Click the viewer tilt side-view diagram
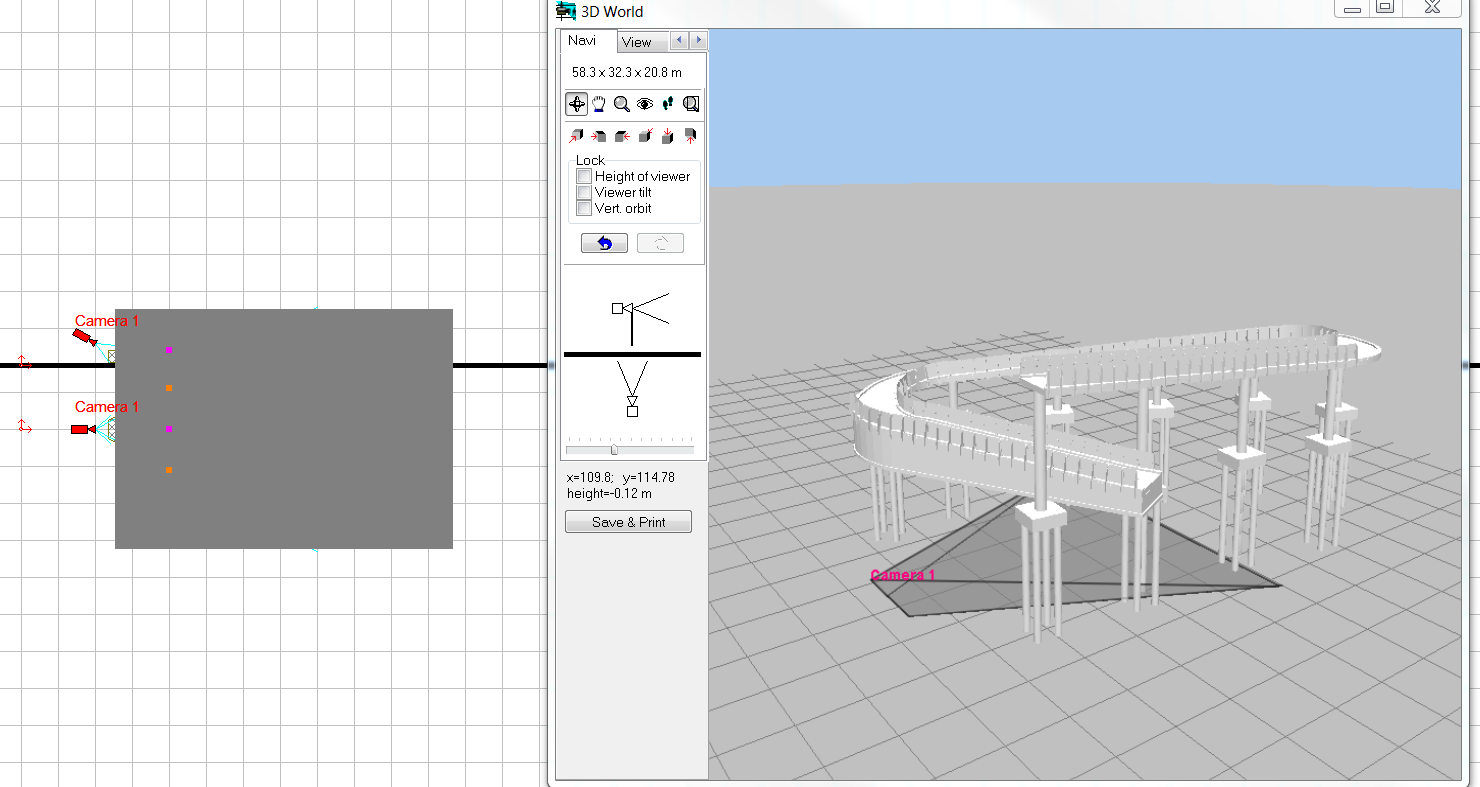This screenshot has height=787, width=1480. 639,318
